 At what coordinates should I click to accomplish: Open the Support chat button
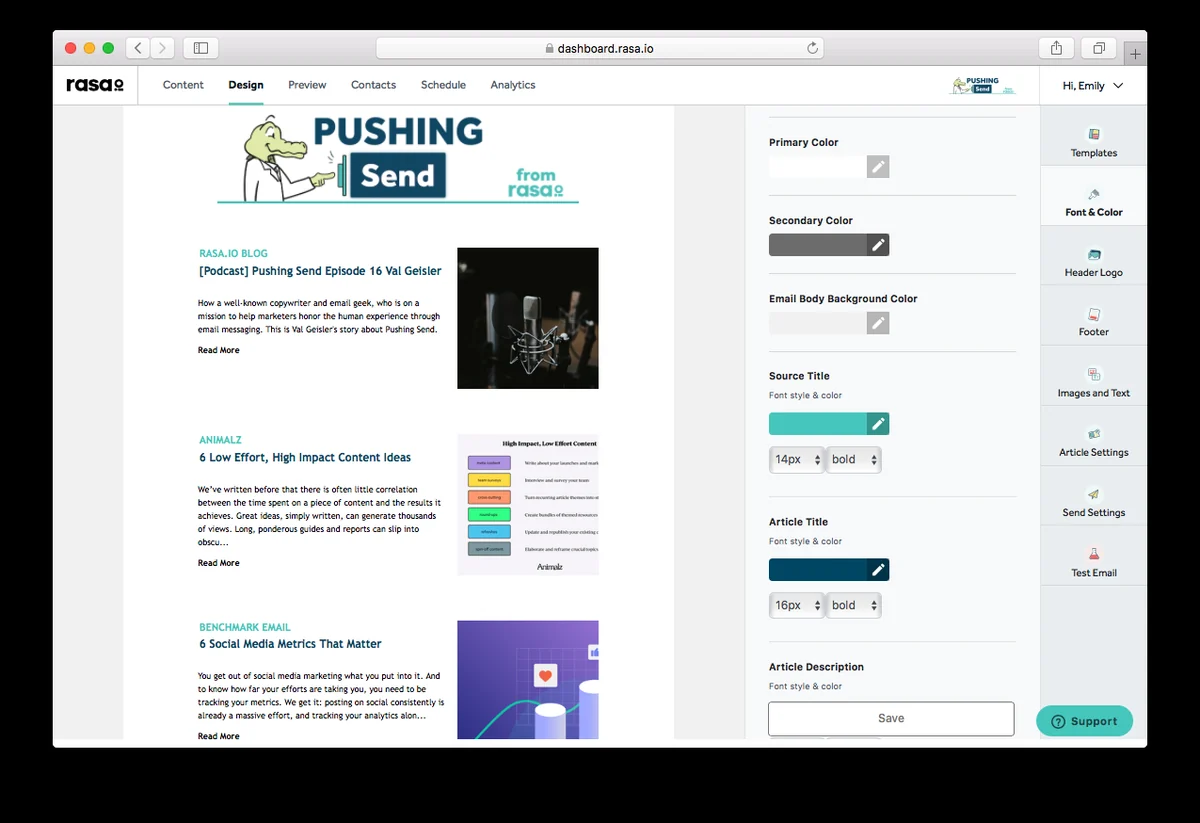[x=1084, y=721]
